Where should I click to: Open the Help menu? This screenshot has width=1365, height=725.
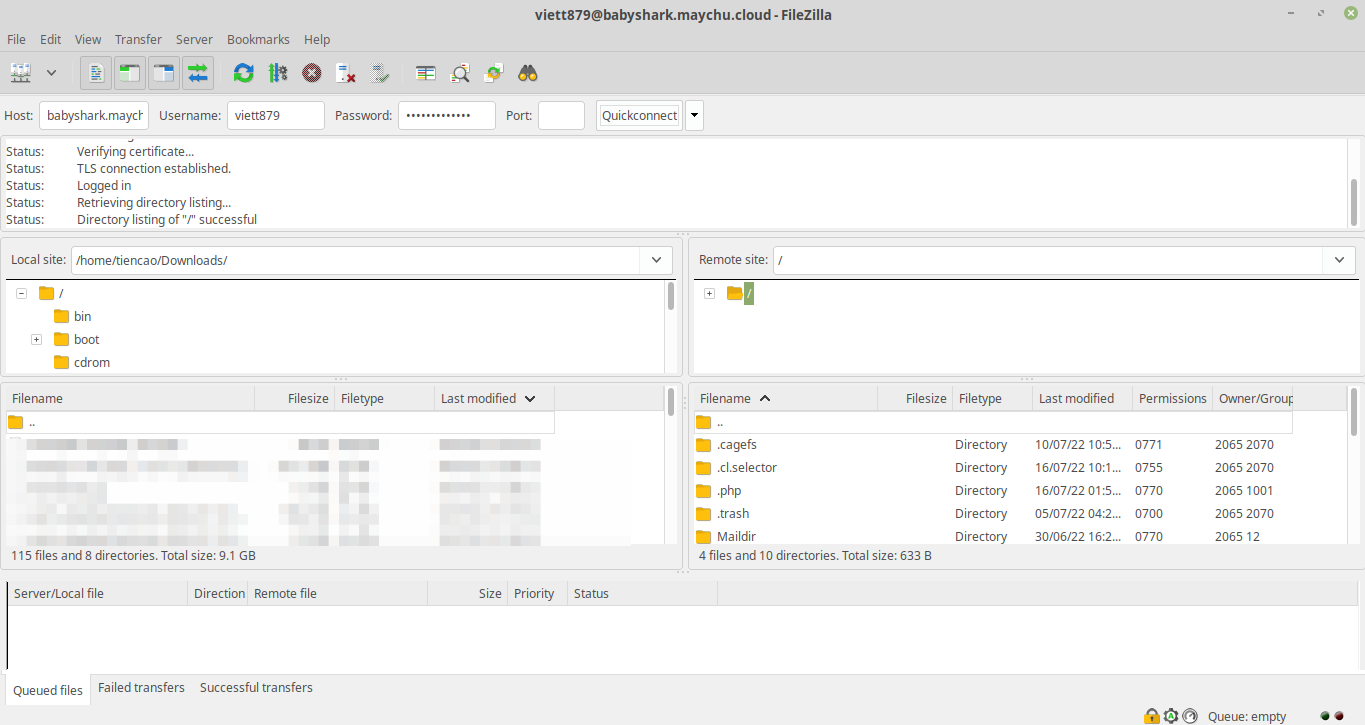317,39
